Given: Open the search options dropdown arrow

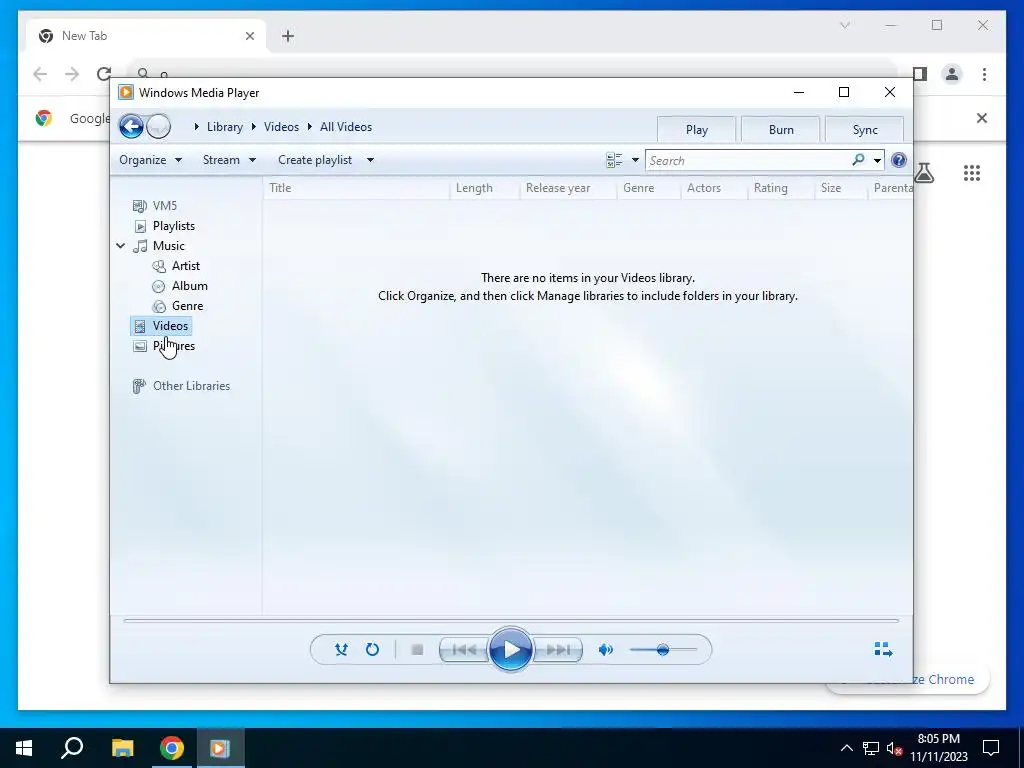Looking at the screenshot, I should click(877, 161).
